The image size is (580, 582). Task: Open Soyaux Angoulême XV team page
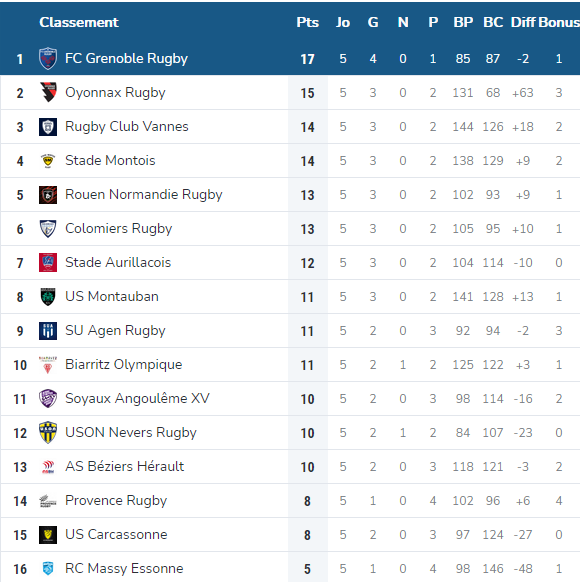pos(137,399)
